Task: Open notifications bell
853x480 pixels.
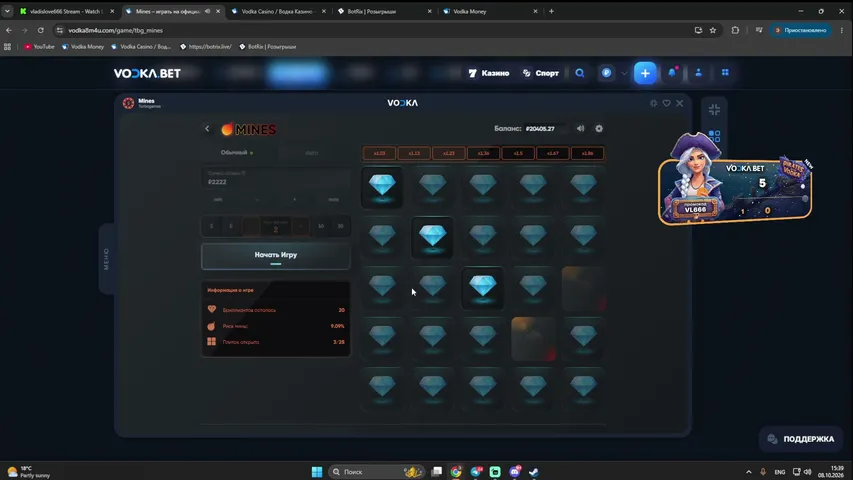Action: point(672,73)
